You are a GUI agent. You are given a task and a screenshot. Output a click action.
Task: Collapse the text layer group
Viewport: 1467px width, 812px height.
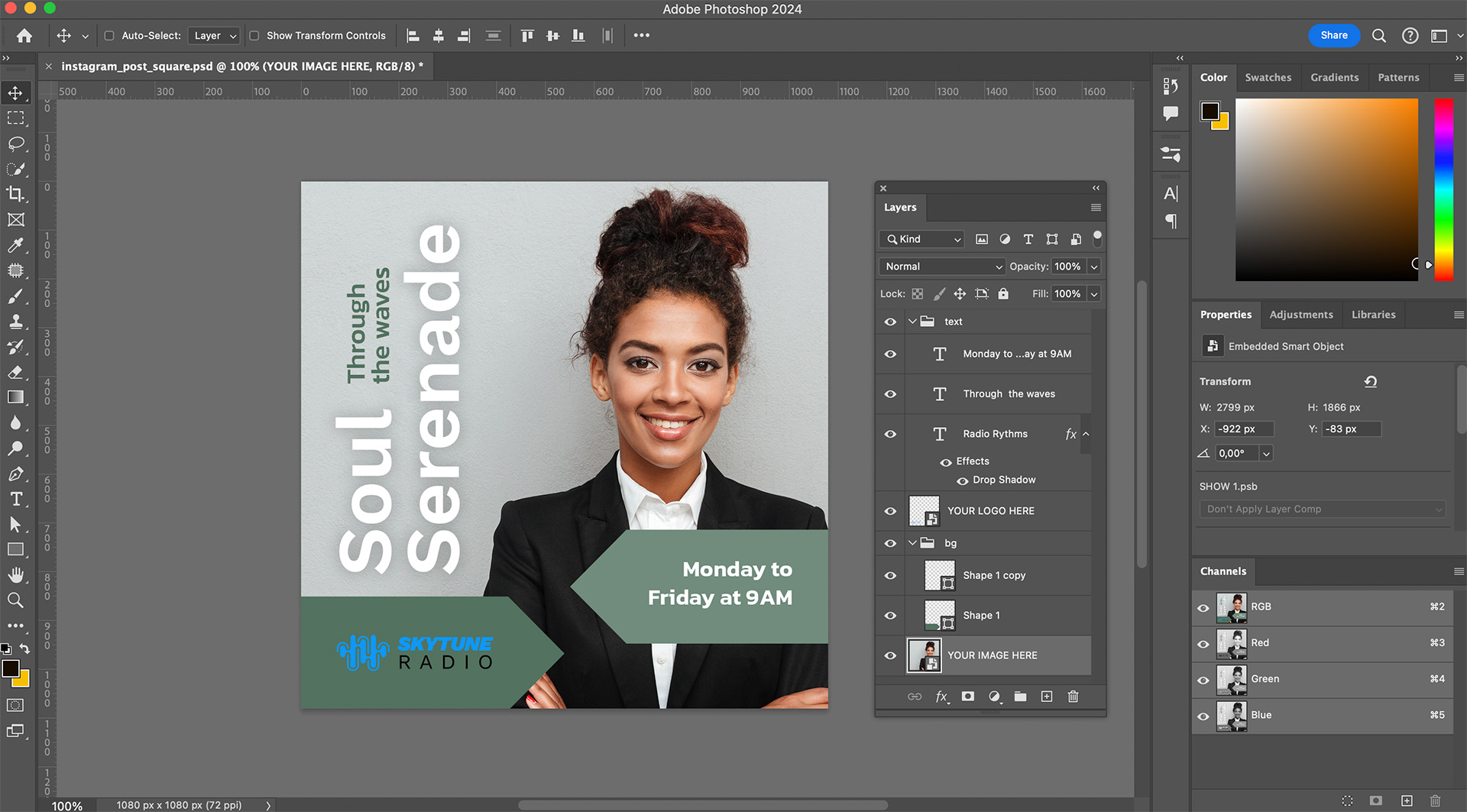pos(912,322)
